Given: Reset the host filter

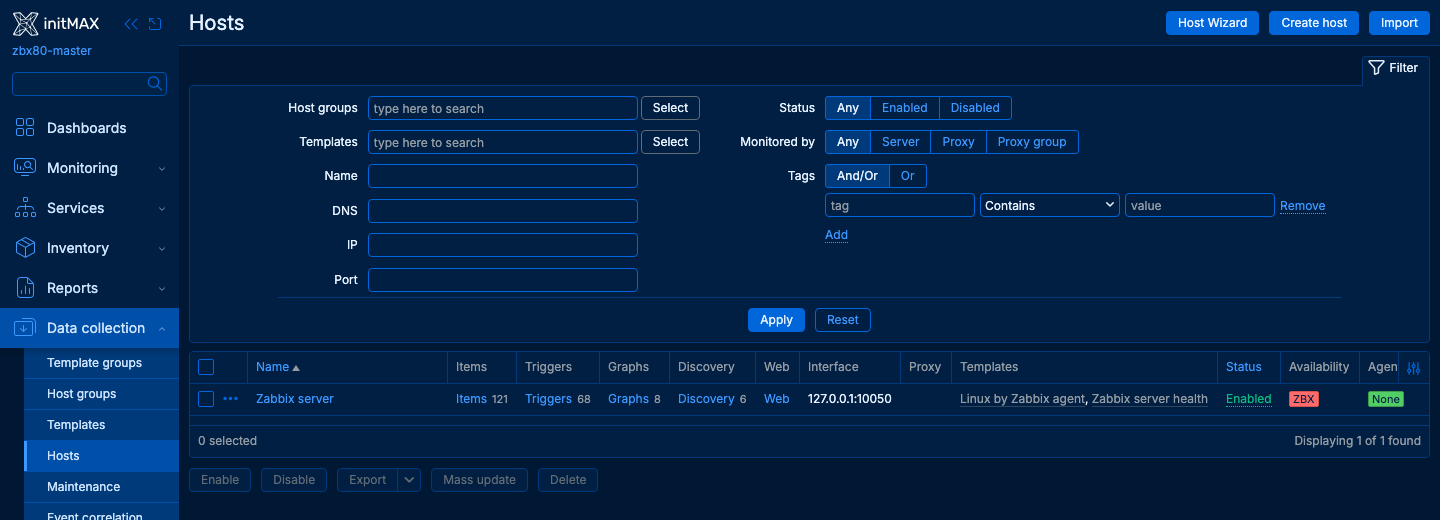Looking at the screenshot, I should coord(843,320).
